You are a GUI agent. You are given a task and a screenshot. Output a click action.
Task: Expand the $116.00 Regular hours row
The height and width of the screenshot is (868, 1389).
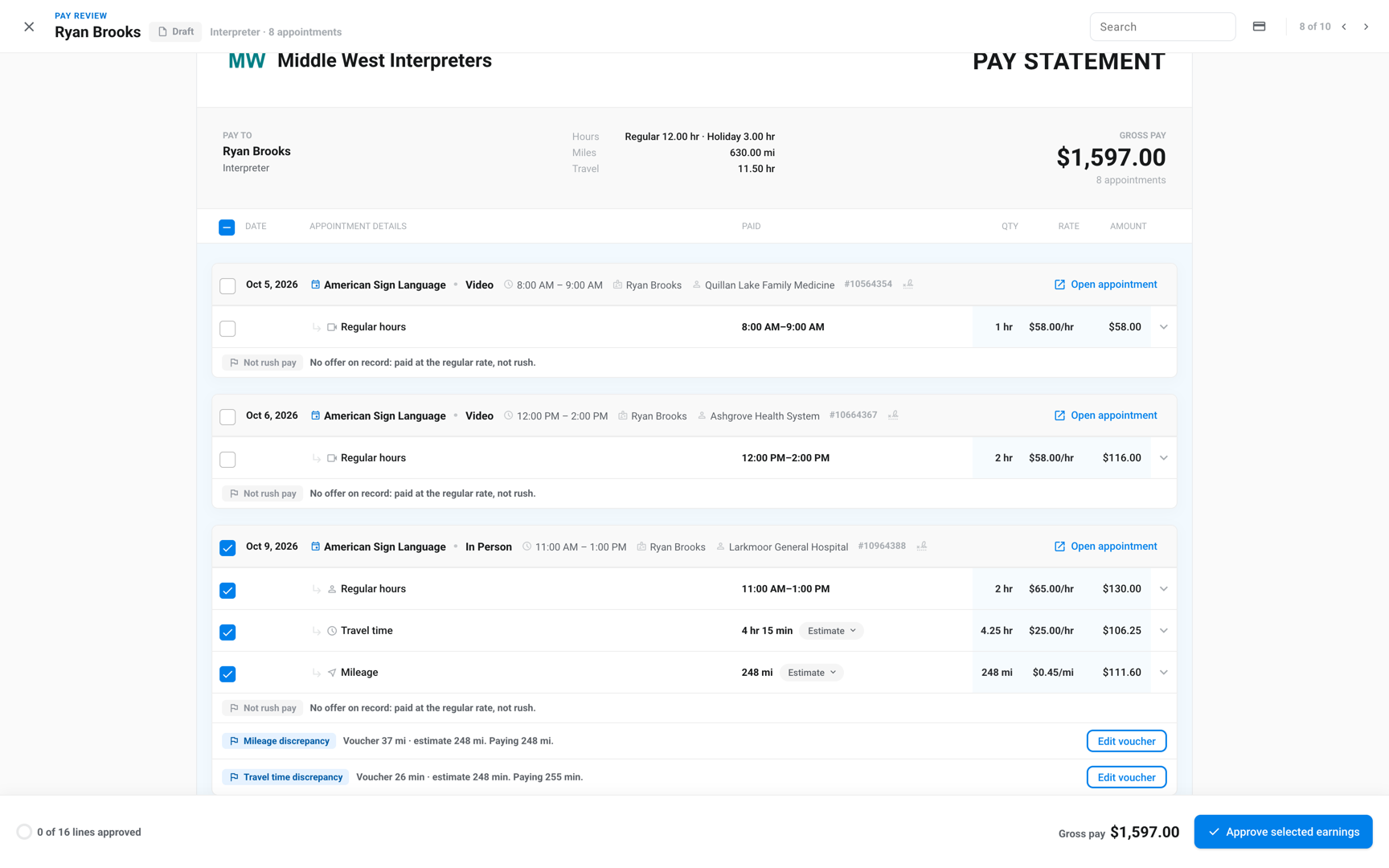[x=1163, y=458]
